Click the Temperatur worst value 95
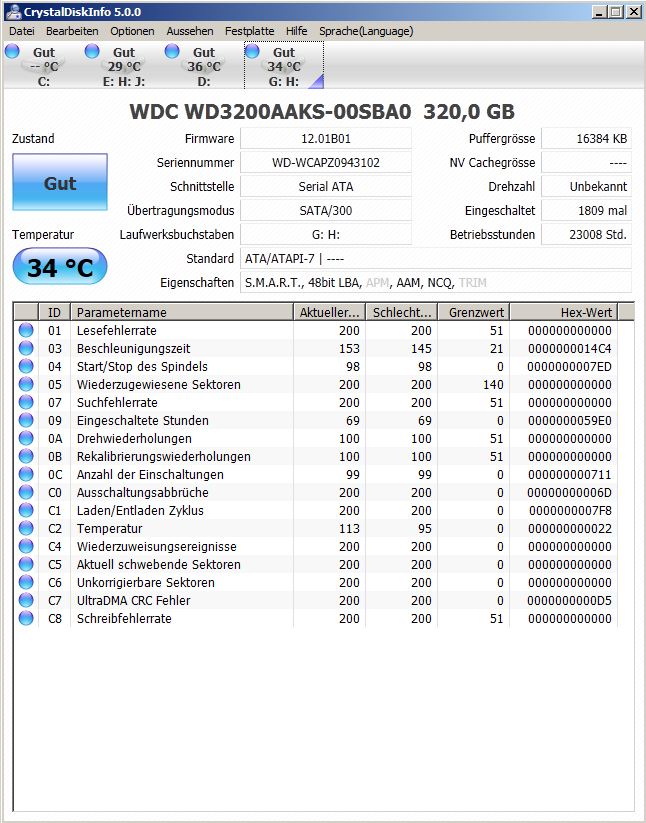Image resolution: width=646 pixels, height=823 pixels. [425, 529]
